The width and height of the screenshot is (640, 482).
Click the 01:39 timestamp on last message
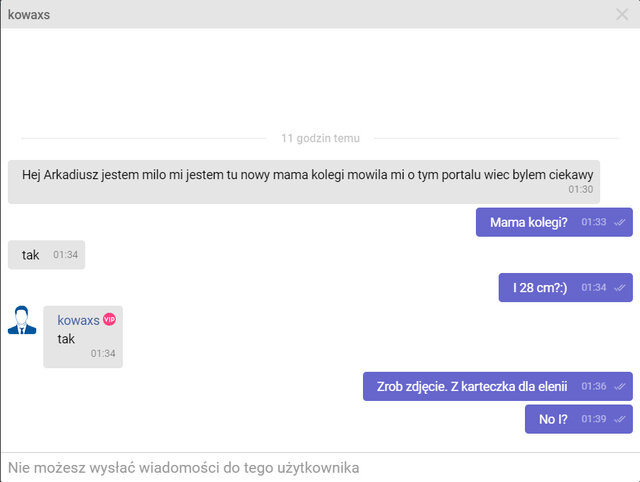(x=593, y=419)
